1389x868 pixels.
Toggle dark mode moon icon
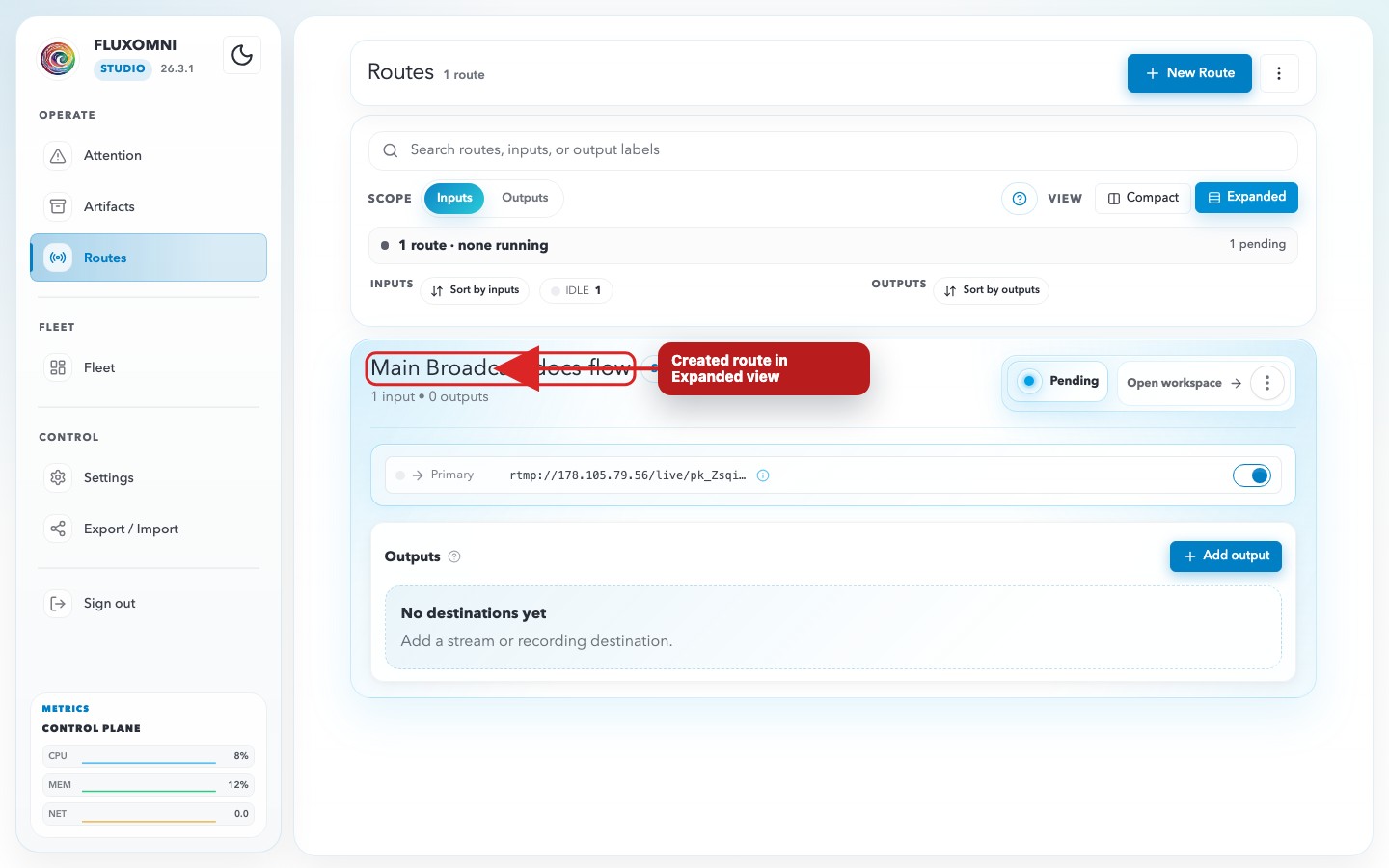click(x=242, y=55)
